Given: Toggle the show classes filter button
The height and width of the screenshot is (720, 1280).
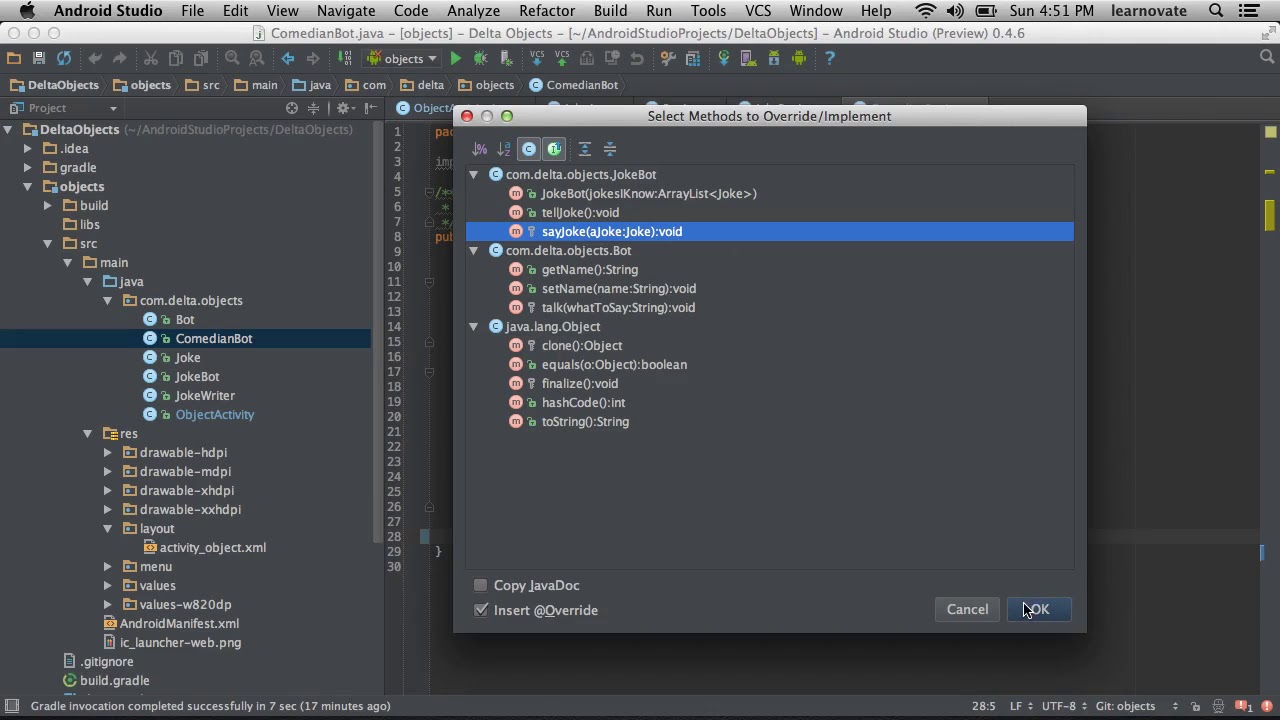Looking at the screenshot, I should (x=529, y=149).
